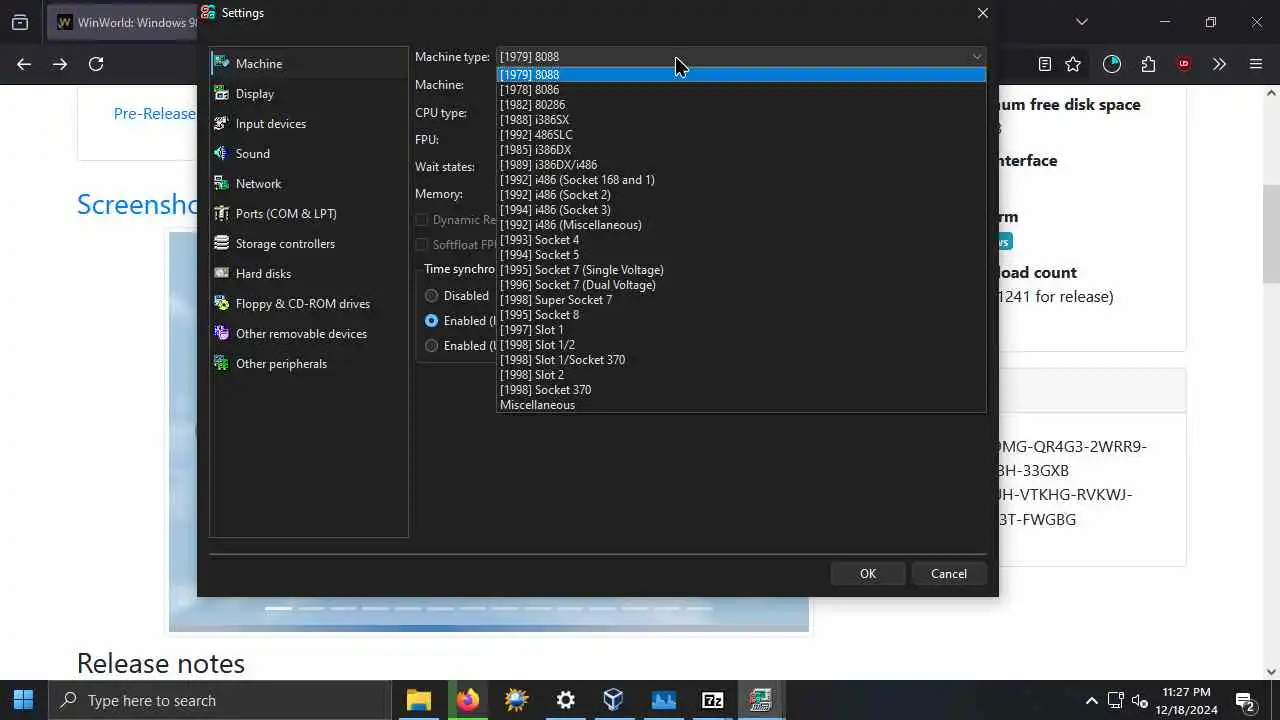
Task: Open the notification center icon
Action: click(x=1244, y=700)
